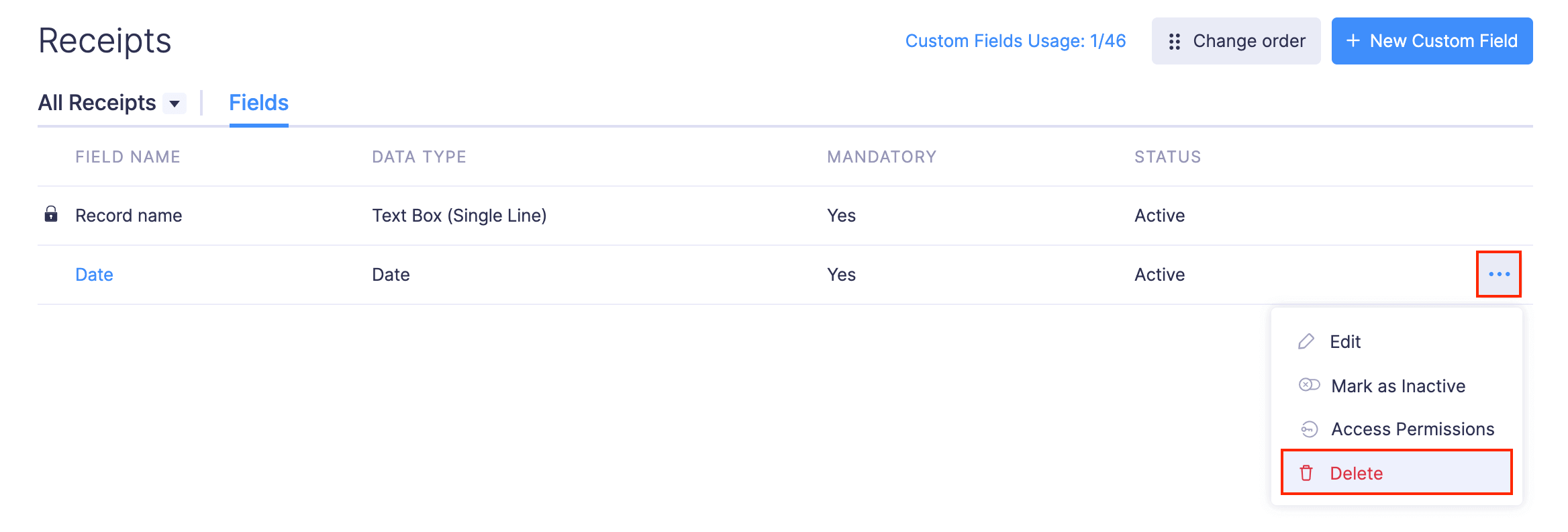
Task: Click the Mark as Inactive toggle icon
Action: pyautogui.click(x=1309, y=385)
